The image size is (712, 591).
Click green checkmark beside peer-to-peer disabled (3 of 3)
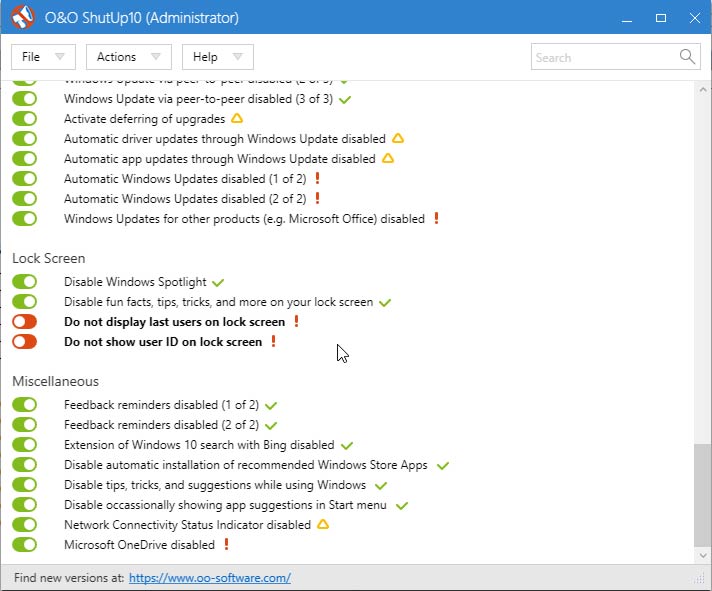point(345,99)
